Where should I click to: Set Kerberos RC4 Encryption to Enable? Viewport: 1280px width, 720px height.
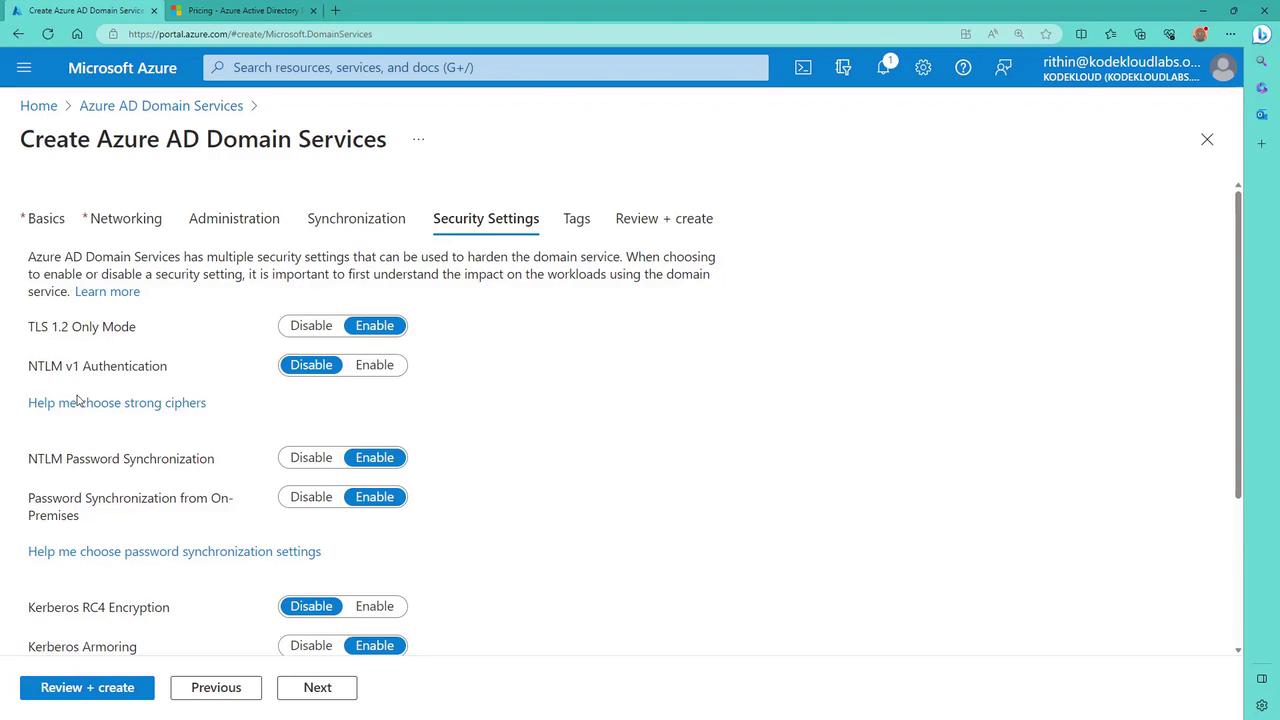tap(375, 606)
